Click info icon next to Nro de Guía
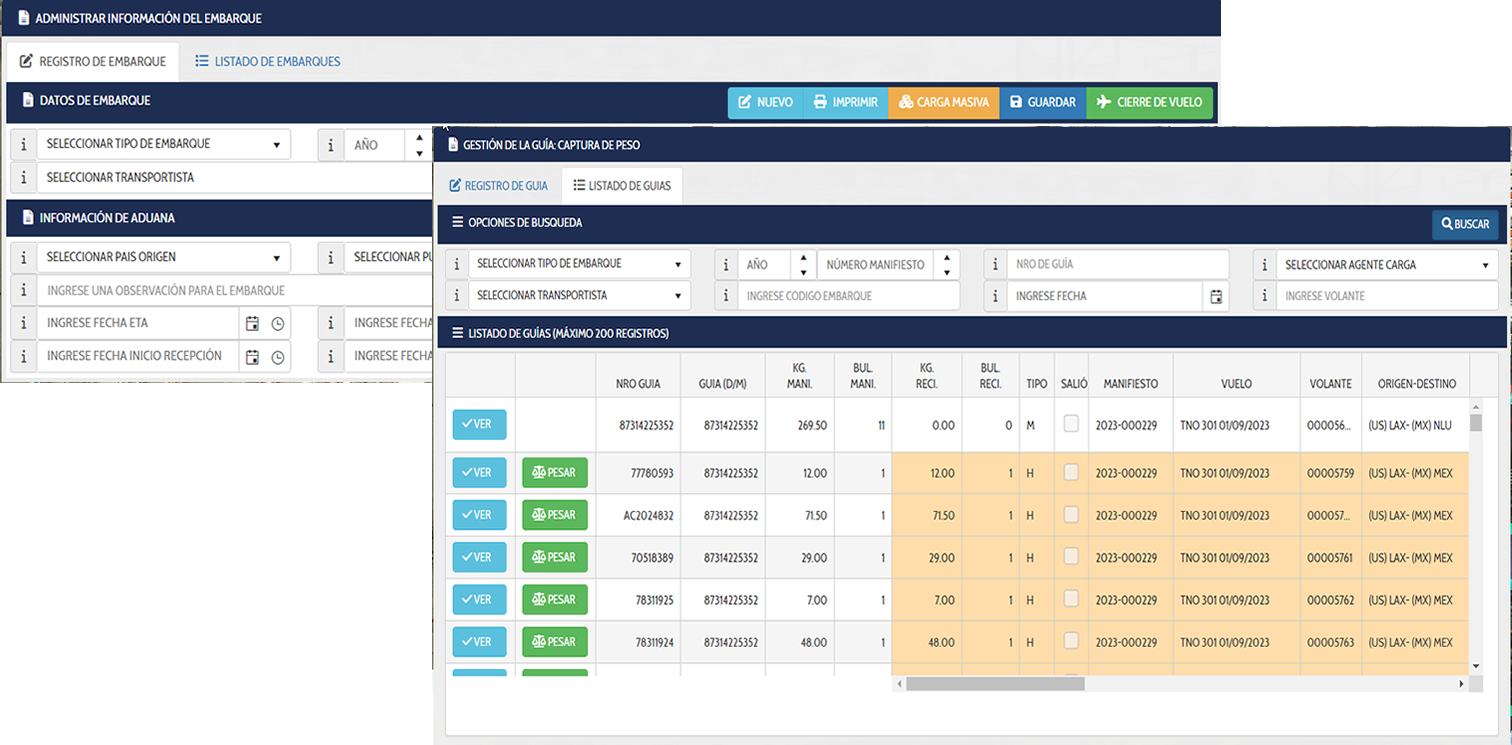1512x745 pixels. point(996,265)
